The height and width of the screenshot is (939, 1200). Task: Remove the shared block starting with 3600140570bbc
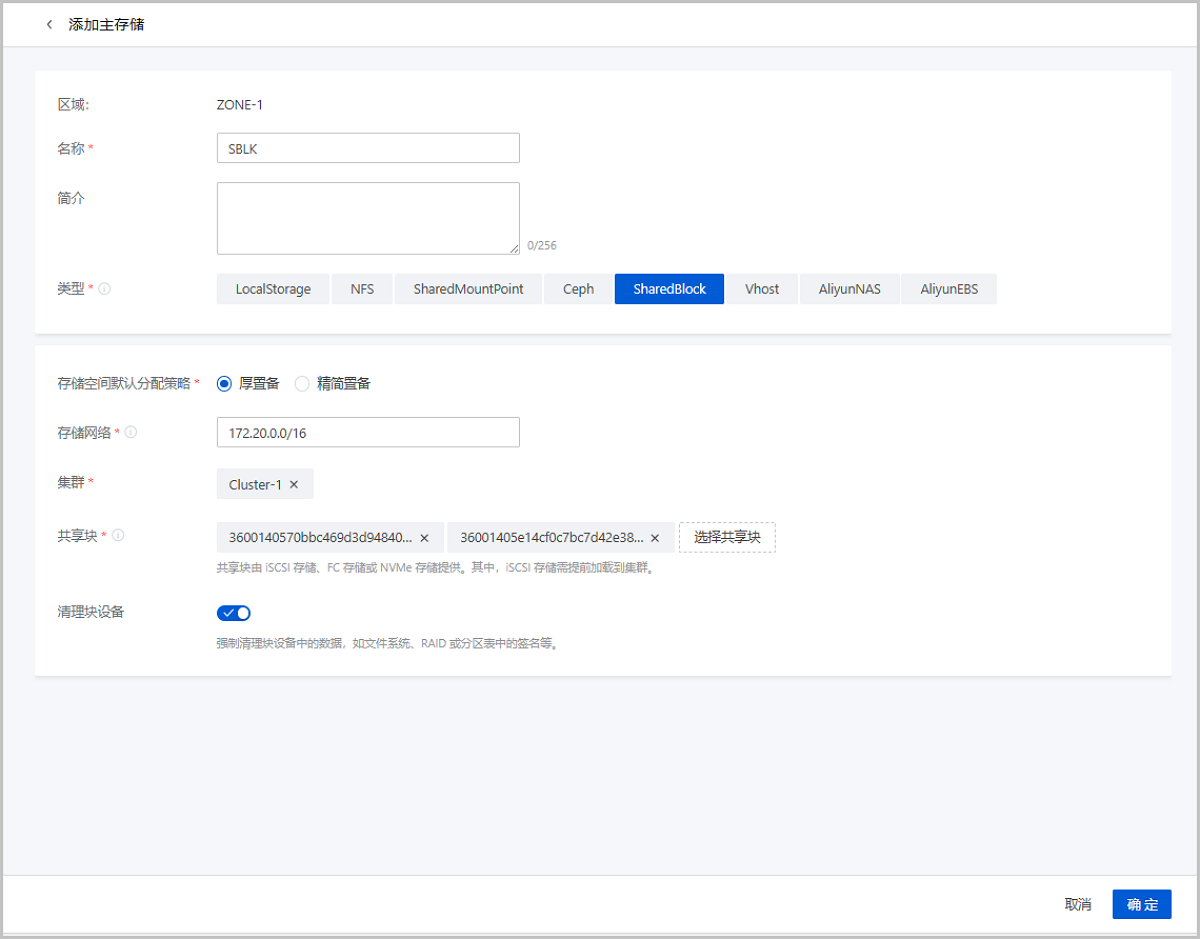(424, 537)
